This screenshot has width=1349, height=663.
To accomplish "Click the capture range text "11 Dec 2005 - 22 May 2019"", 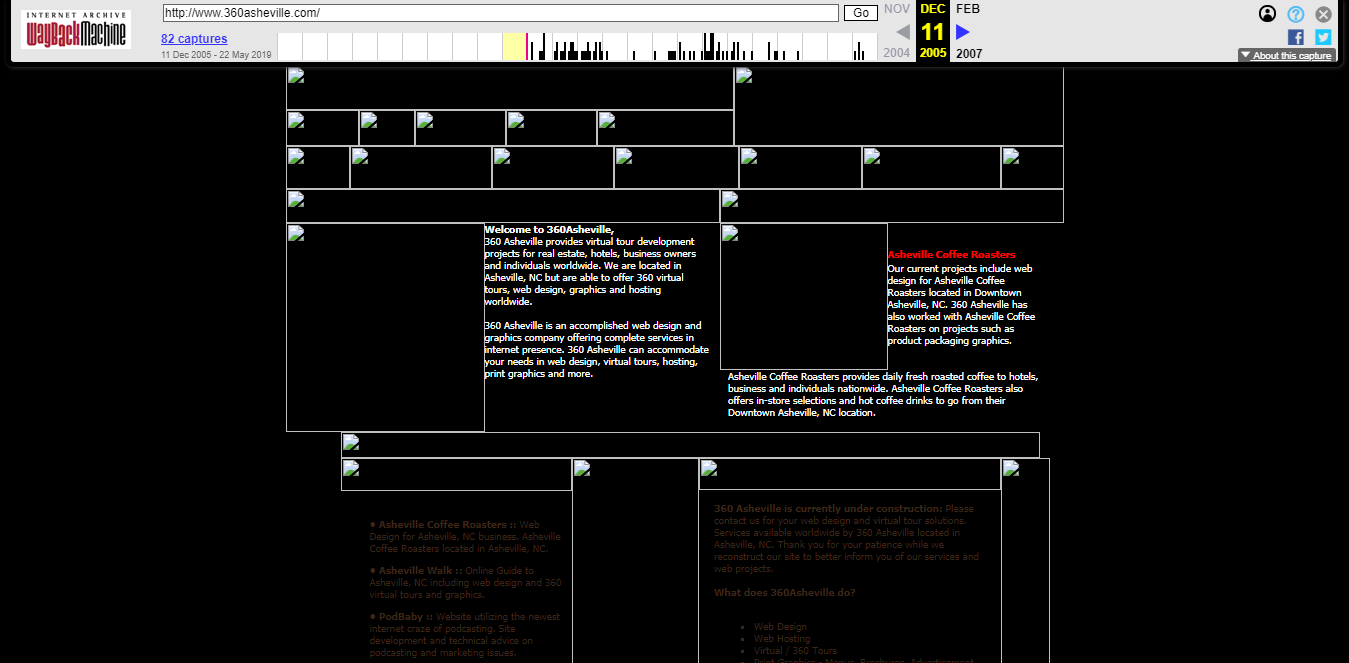I will pos(216,55).
